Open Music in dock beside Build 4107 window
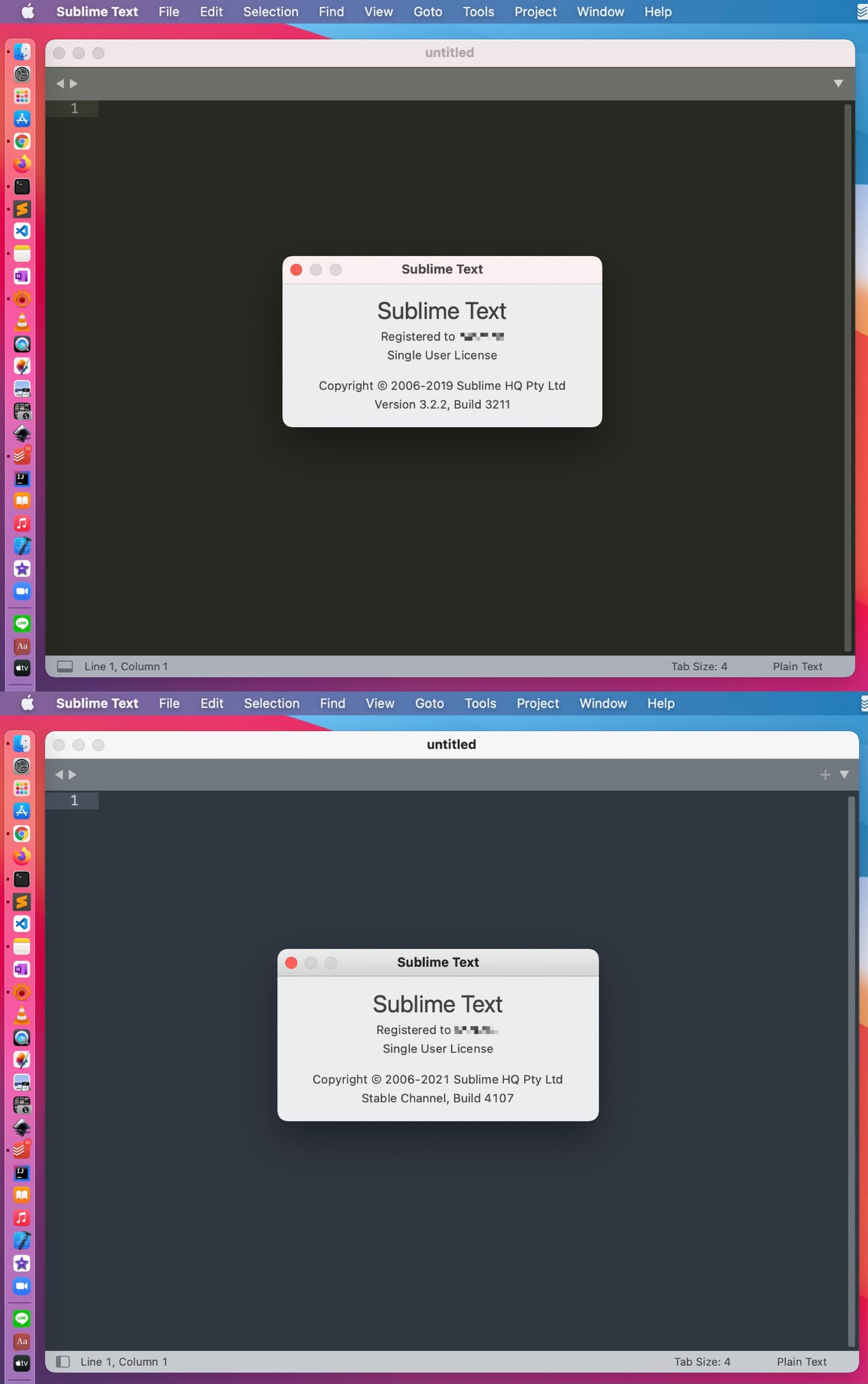The width and height of the screenshot is (868, 1384). point(22,1218)
